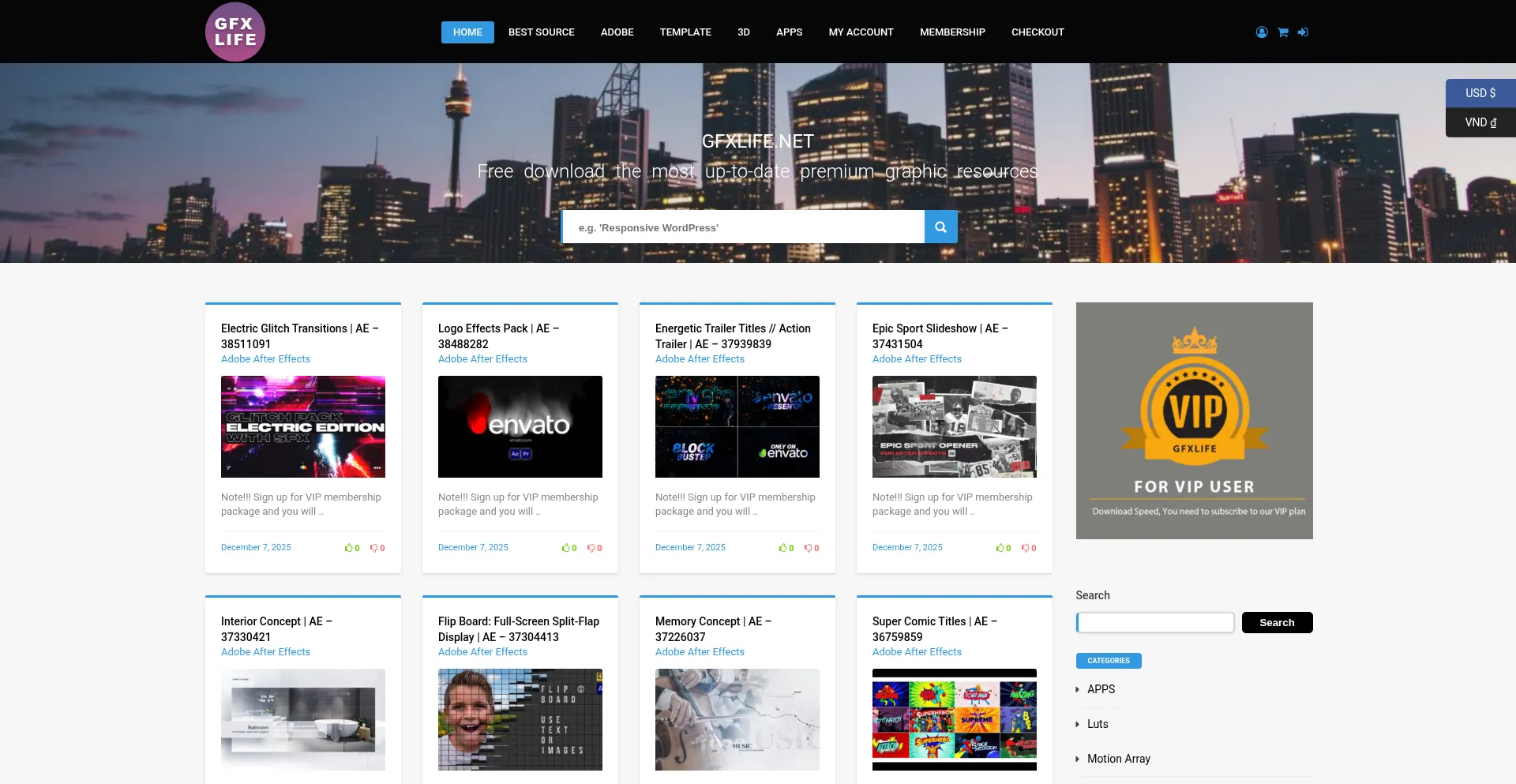Viewport: 1516px width, 784px height.
Task: Click the hero search input field
Action: click(743, 227)
